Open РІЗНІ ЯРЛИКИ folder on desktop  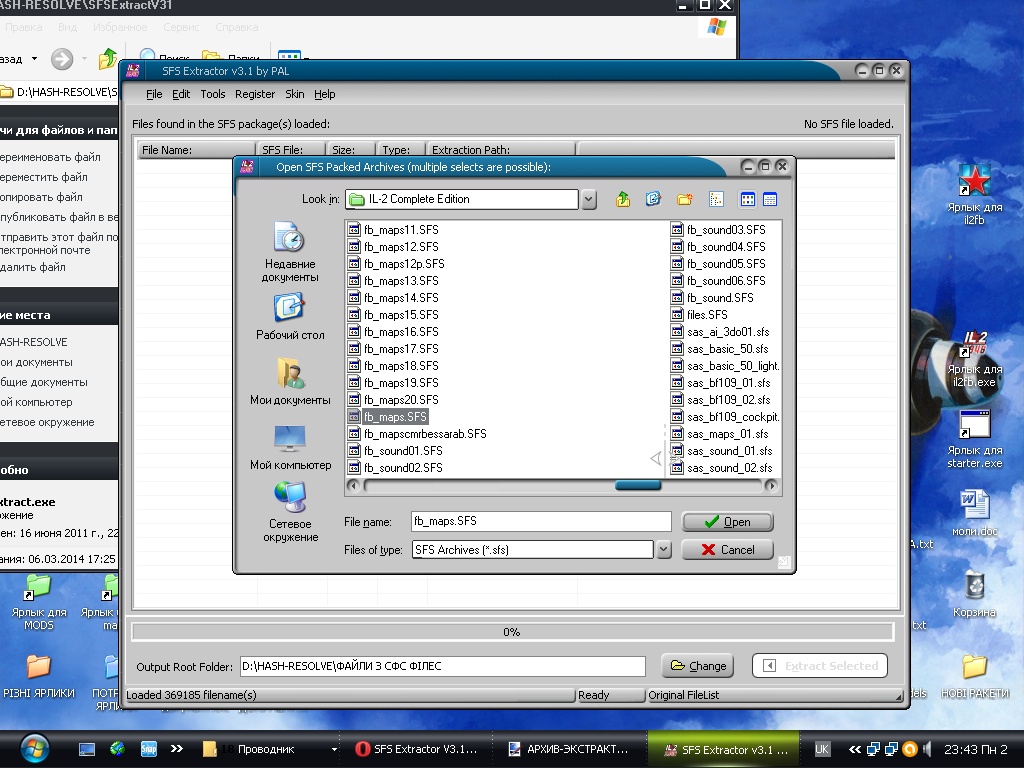[39, 676]
